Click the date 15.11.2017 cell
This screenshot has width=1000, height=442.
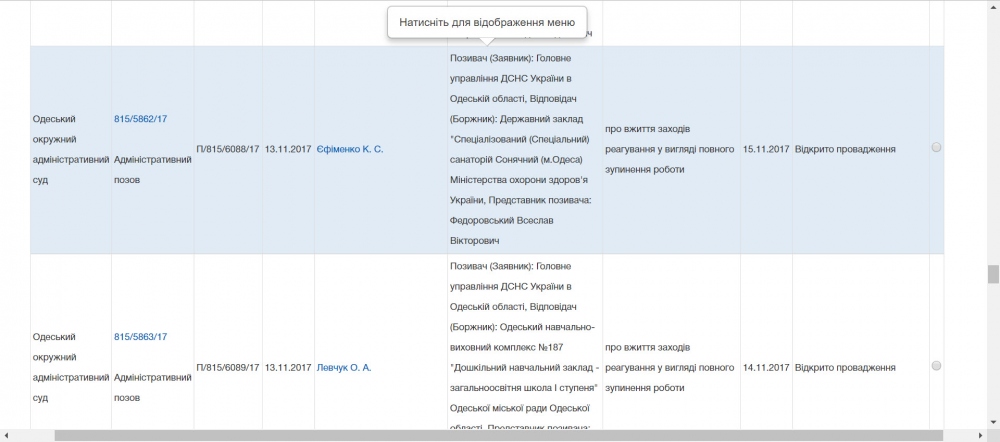(765, 149)
